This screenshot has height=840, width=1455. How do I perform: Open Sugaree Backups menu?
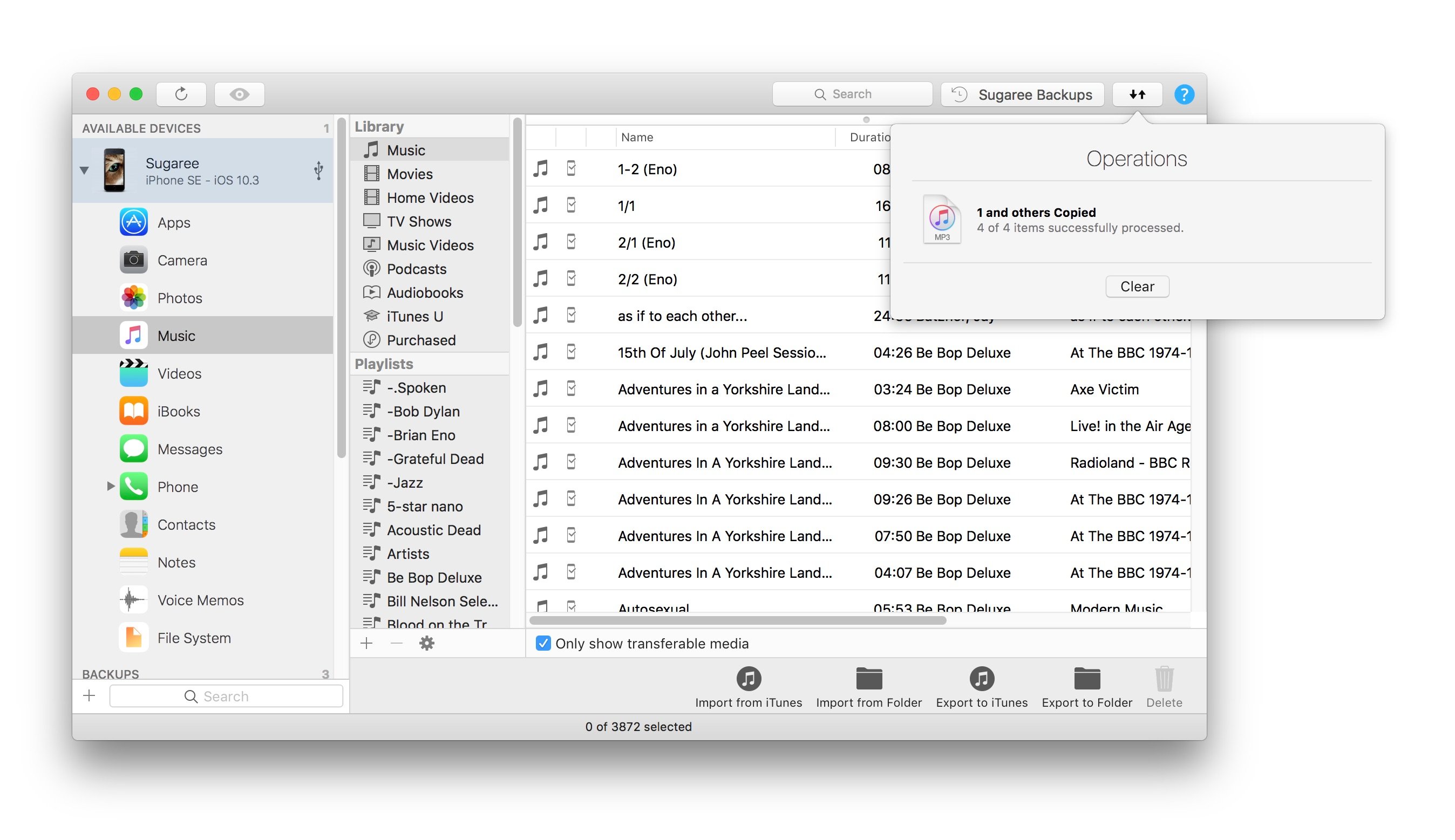[1022, 94]
